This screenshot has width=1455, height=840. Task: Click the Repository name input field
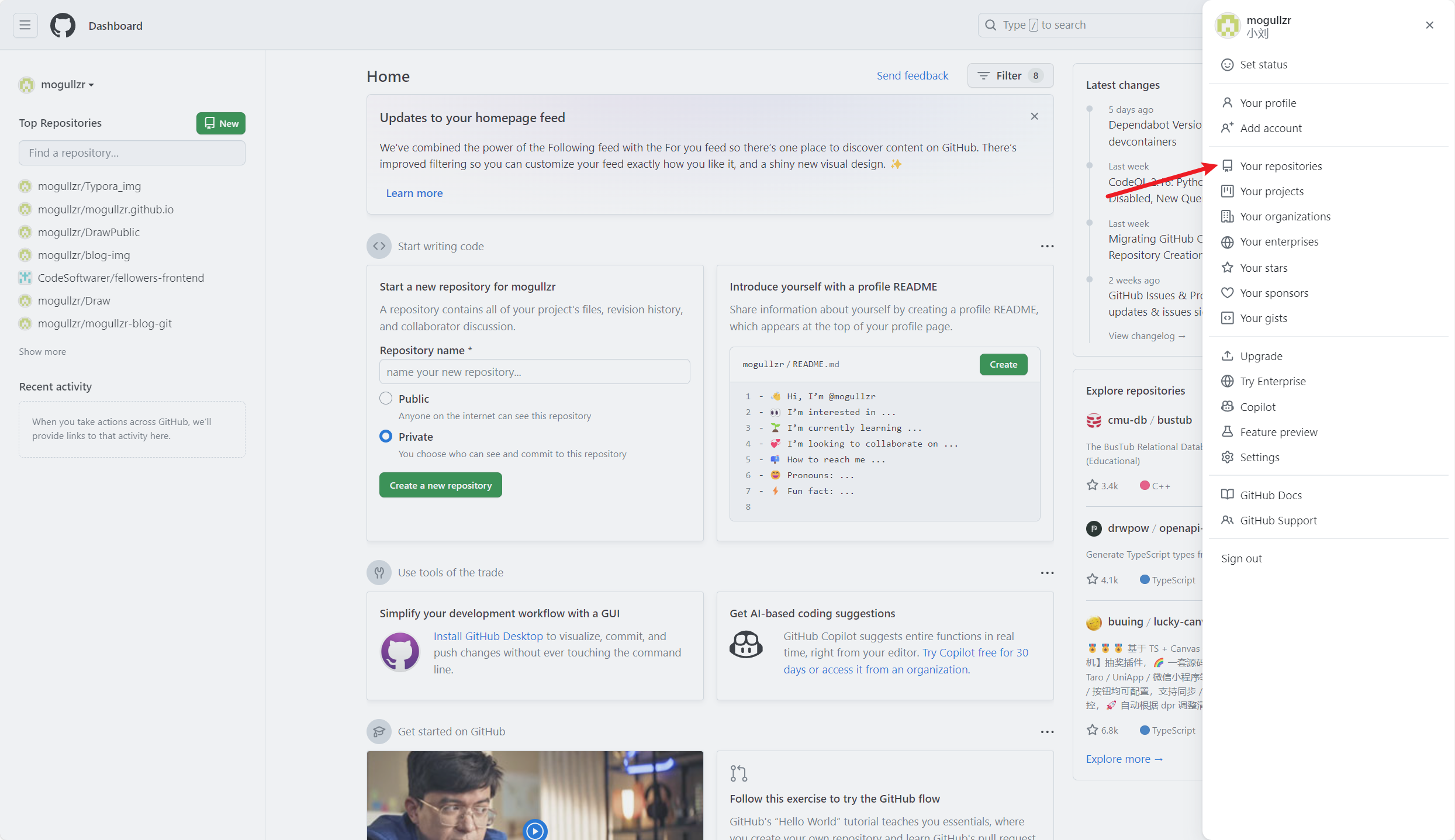click(534, 372)
